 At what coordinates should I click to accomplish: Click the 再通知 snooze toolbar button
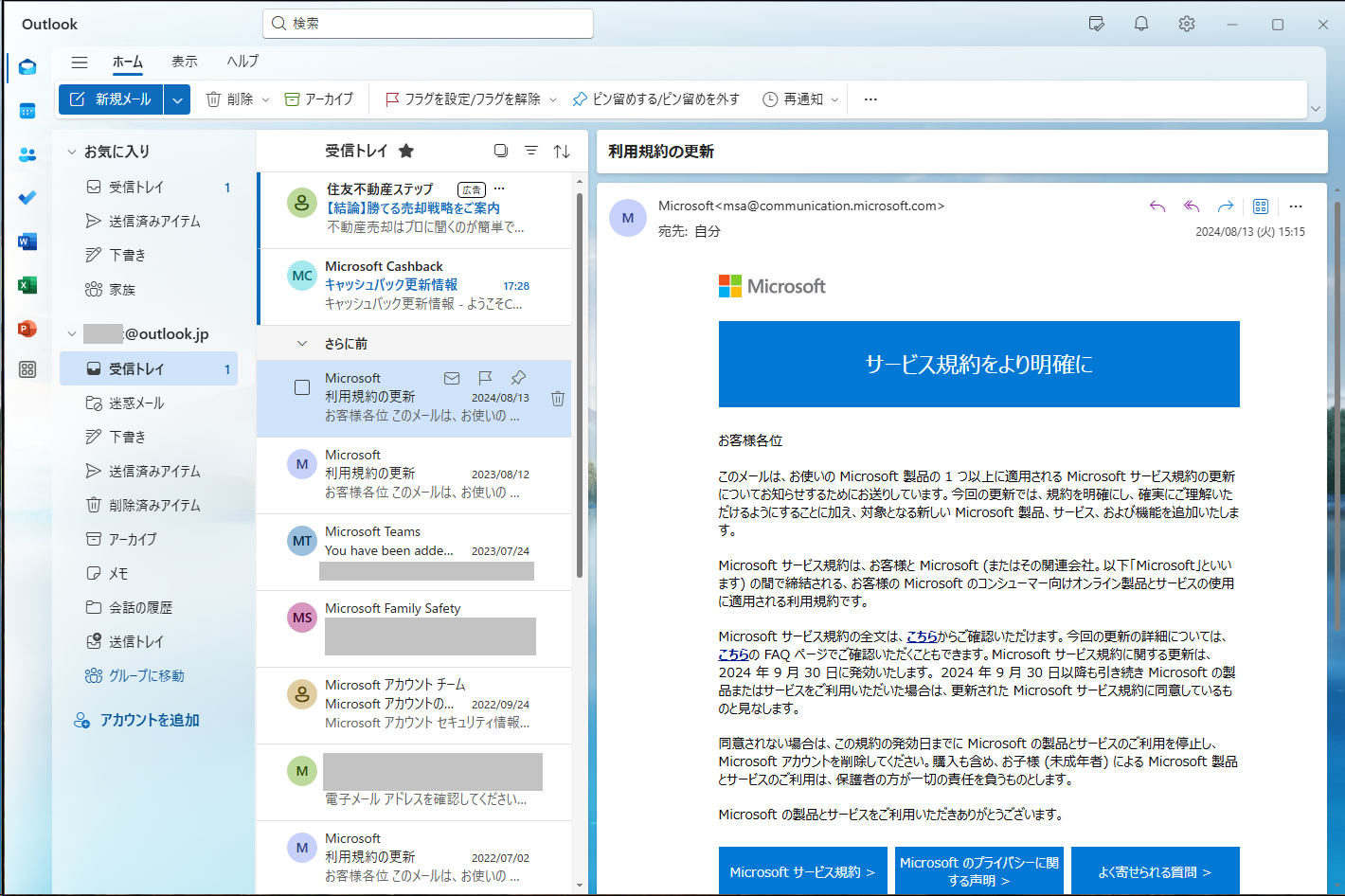pos(793,99)
